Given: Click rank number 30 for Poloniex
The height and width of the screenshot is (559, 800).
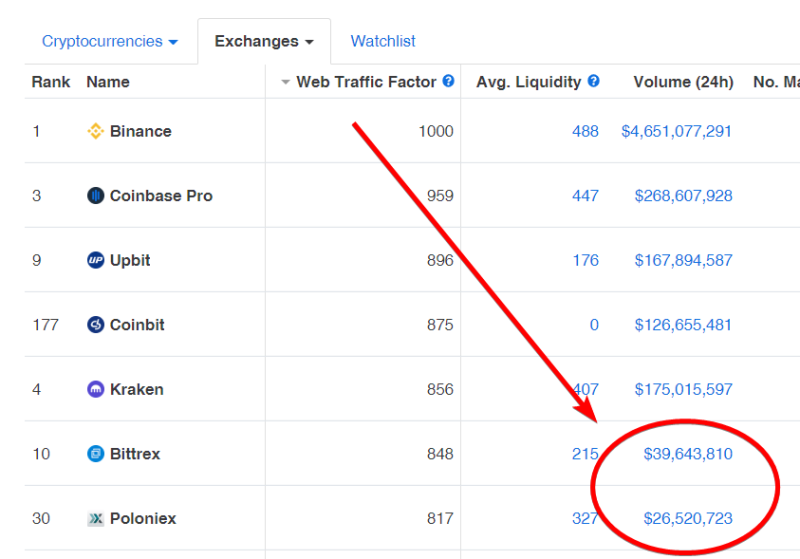Looking at the screenshot, I should click(41, 519).
